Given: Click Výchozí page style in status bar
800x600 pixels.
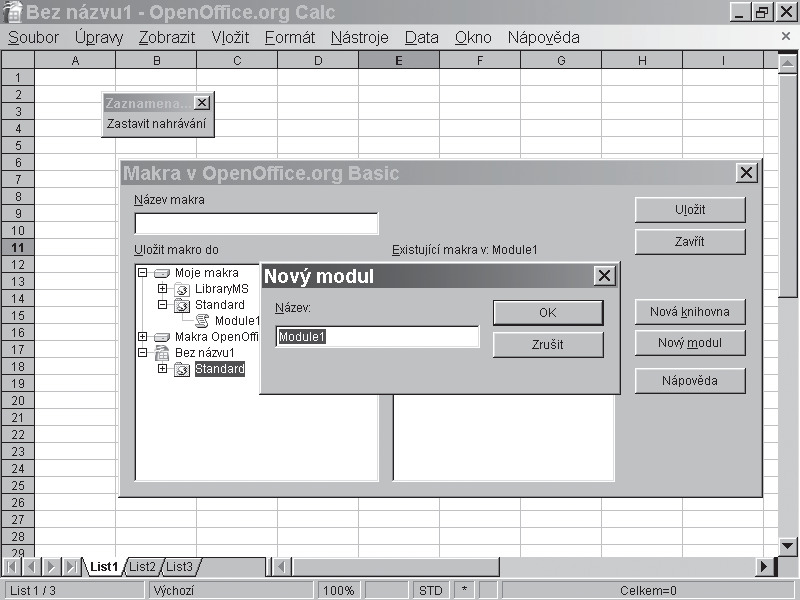Looking at the screenshot, I should coord(231,590).
